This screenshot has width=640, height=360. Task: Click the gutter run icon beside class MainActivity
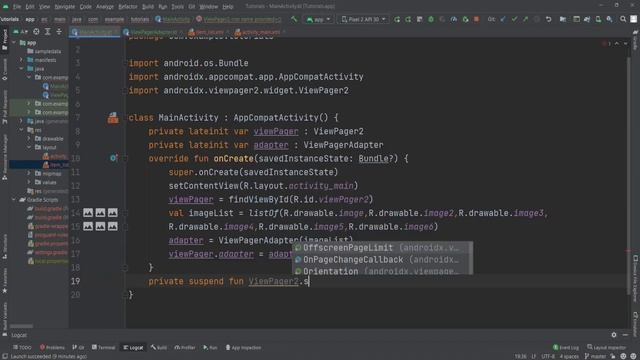(x=113, y=118)
